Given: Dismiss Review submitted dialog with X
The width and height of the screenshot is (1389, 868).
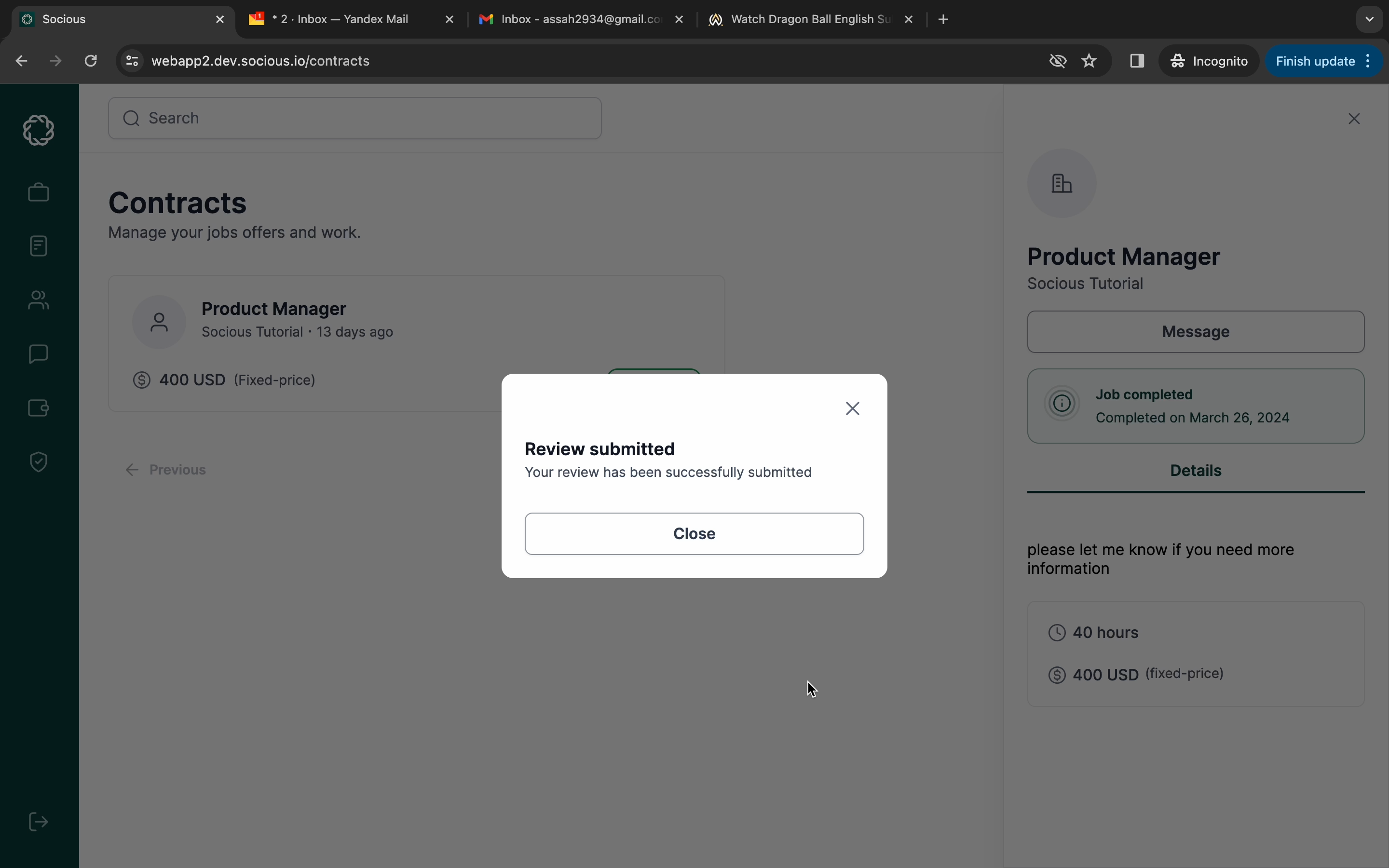Looking at the screenshot, I should (x=852, y=408).
